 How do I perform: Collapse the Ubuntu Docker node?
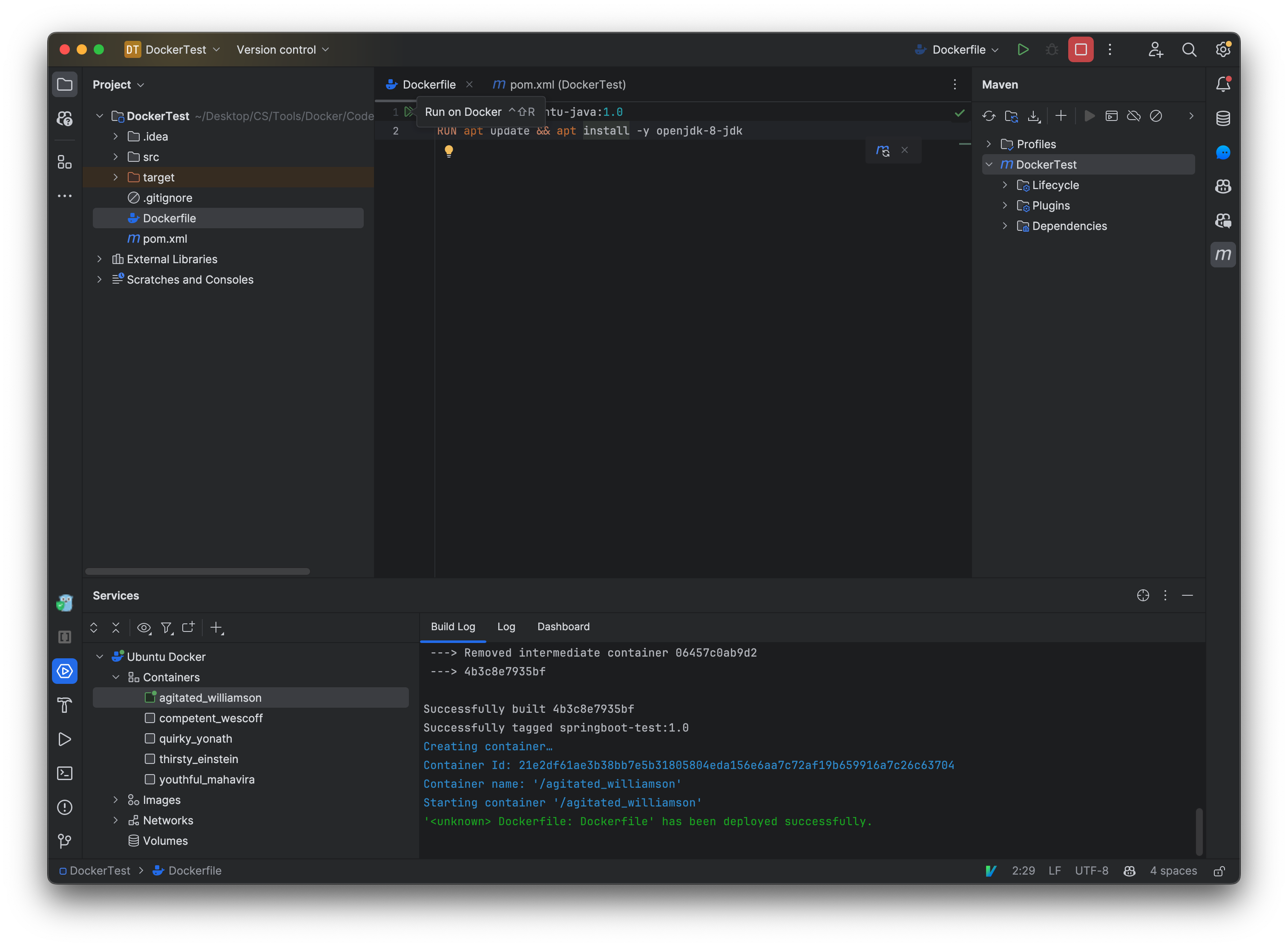(99, 657)
